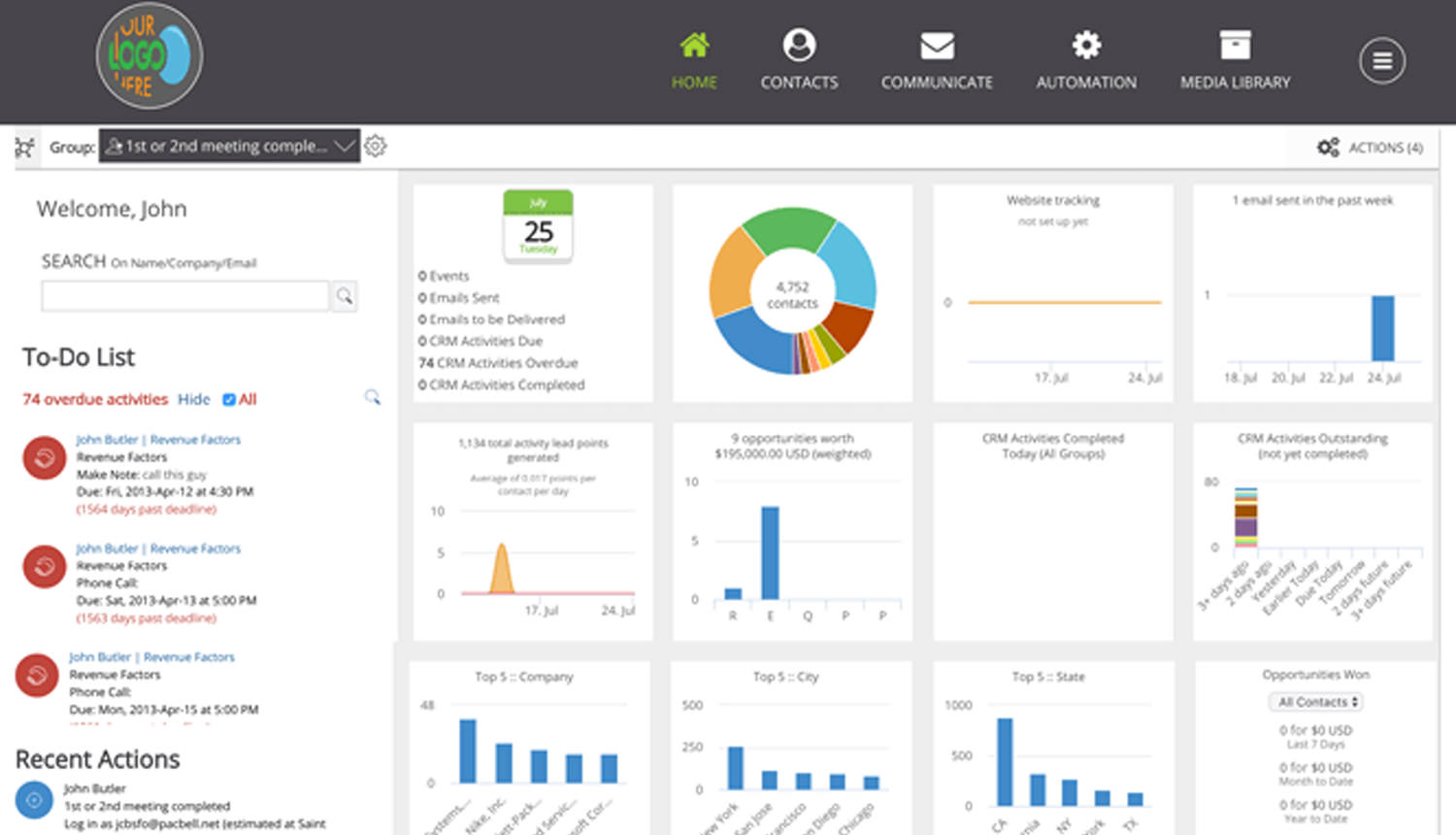
Task: Open 'John Butler | Revenue Factors' link for Apr-13 call
Action: point(158,549)
